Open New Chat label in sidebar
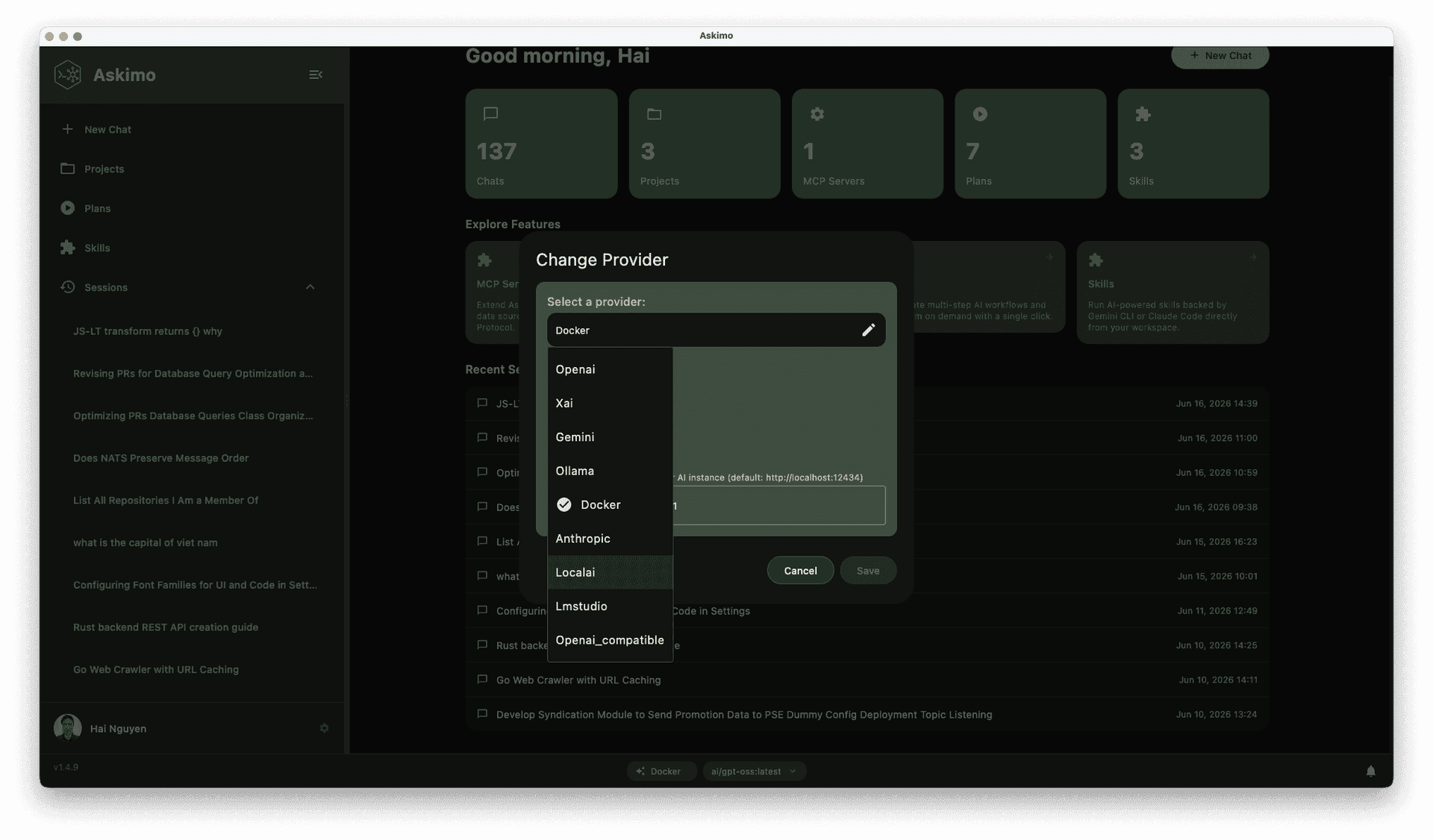The height and width of the screenshot is (840, 1433). point(107,129)
